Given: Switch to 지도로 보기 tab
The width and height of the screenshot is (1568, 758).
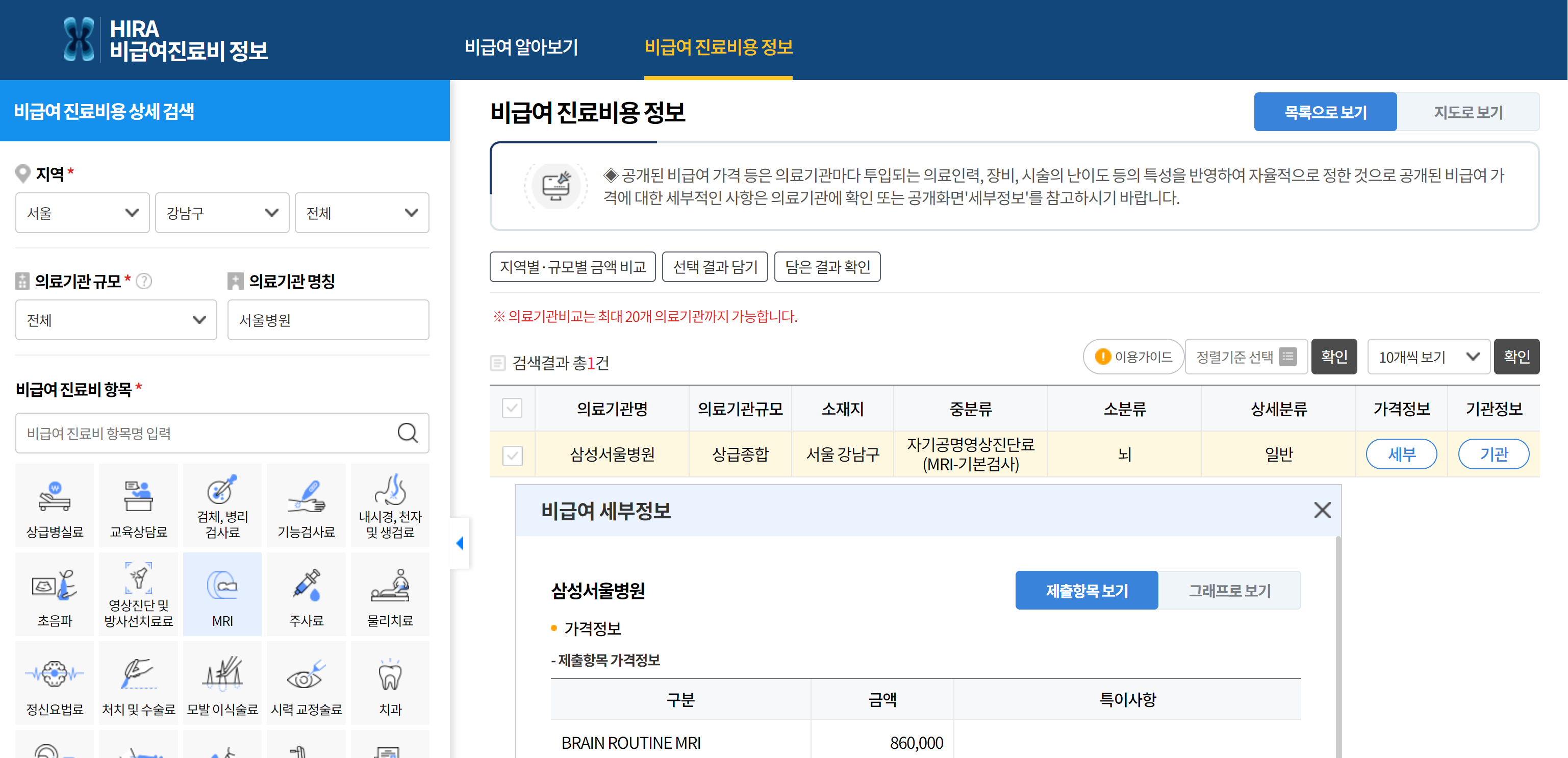Looking at the screenshot, I should click(x=1468, y=112).
